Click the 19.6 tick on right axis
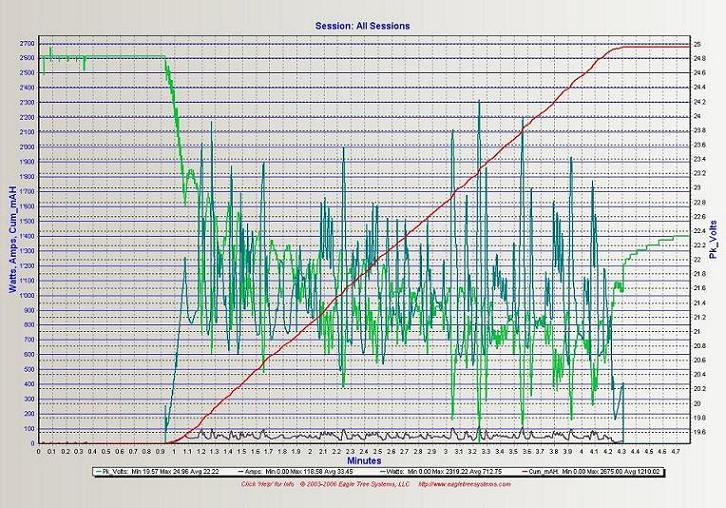The width and height of the screenshot is (726, 508). [700, 432]
